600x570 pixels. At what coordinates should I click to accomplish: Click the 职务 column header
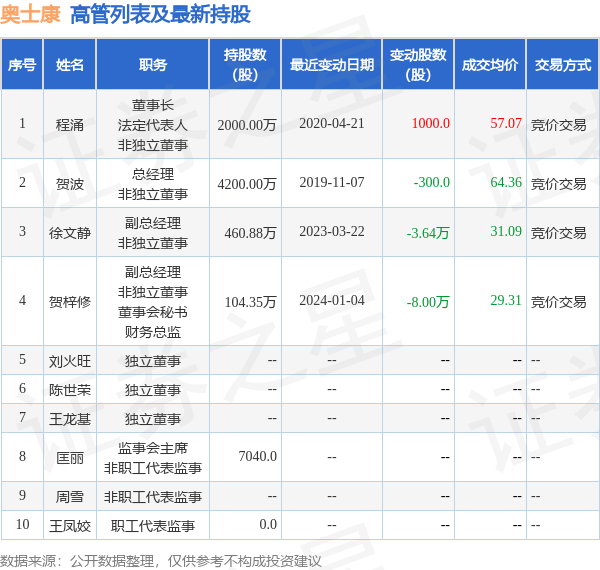153,64
